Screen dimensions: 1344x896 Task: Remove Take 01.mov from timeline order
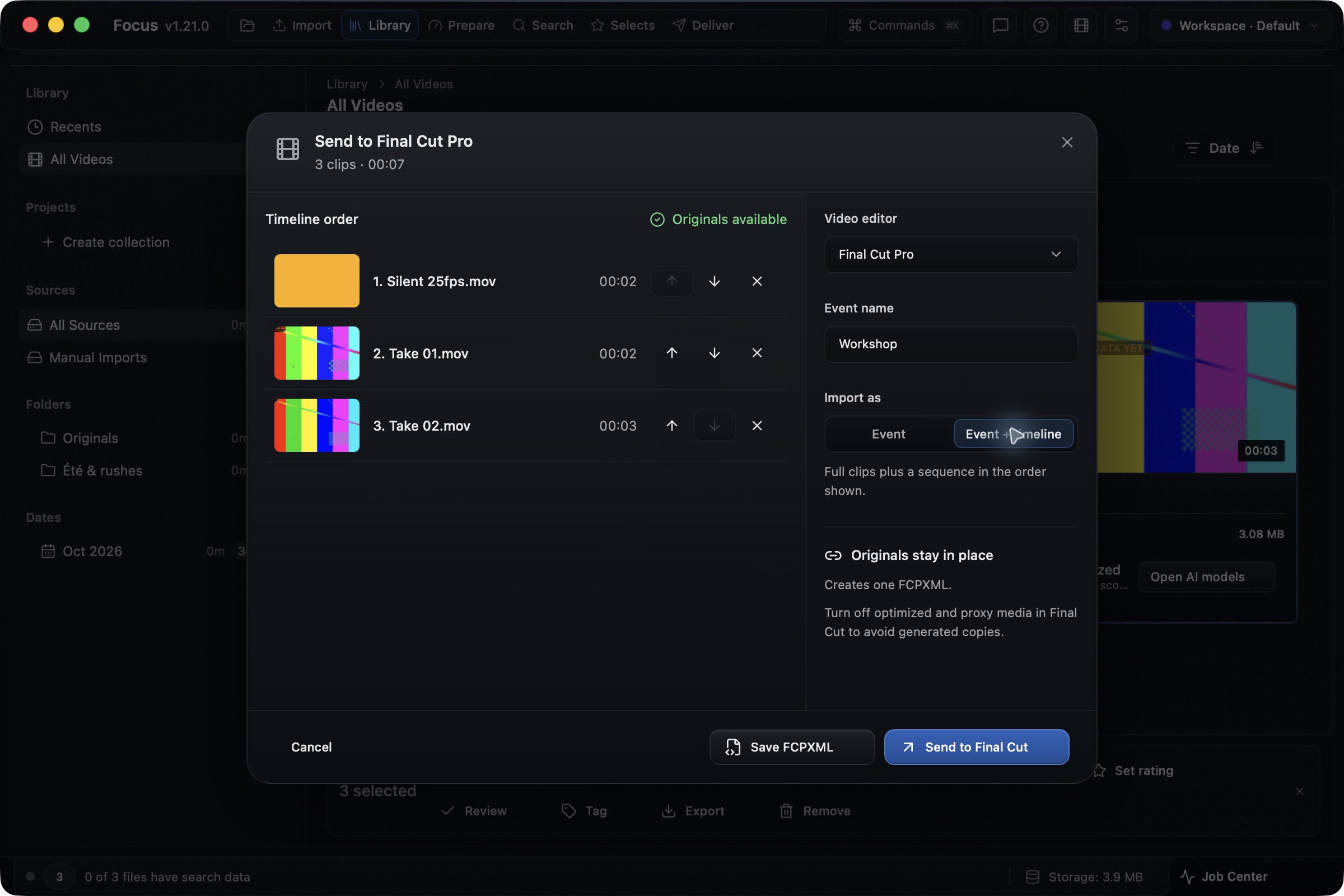click(x=757, y=353)
